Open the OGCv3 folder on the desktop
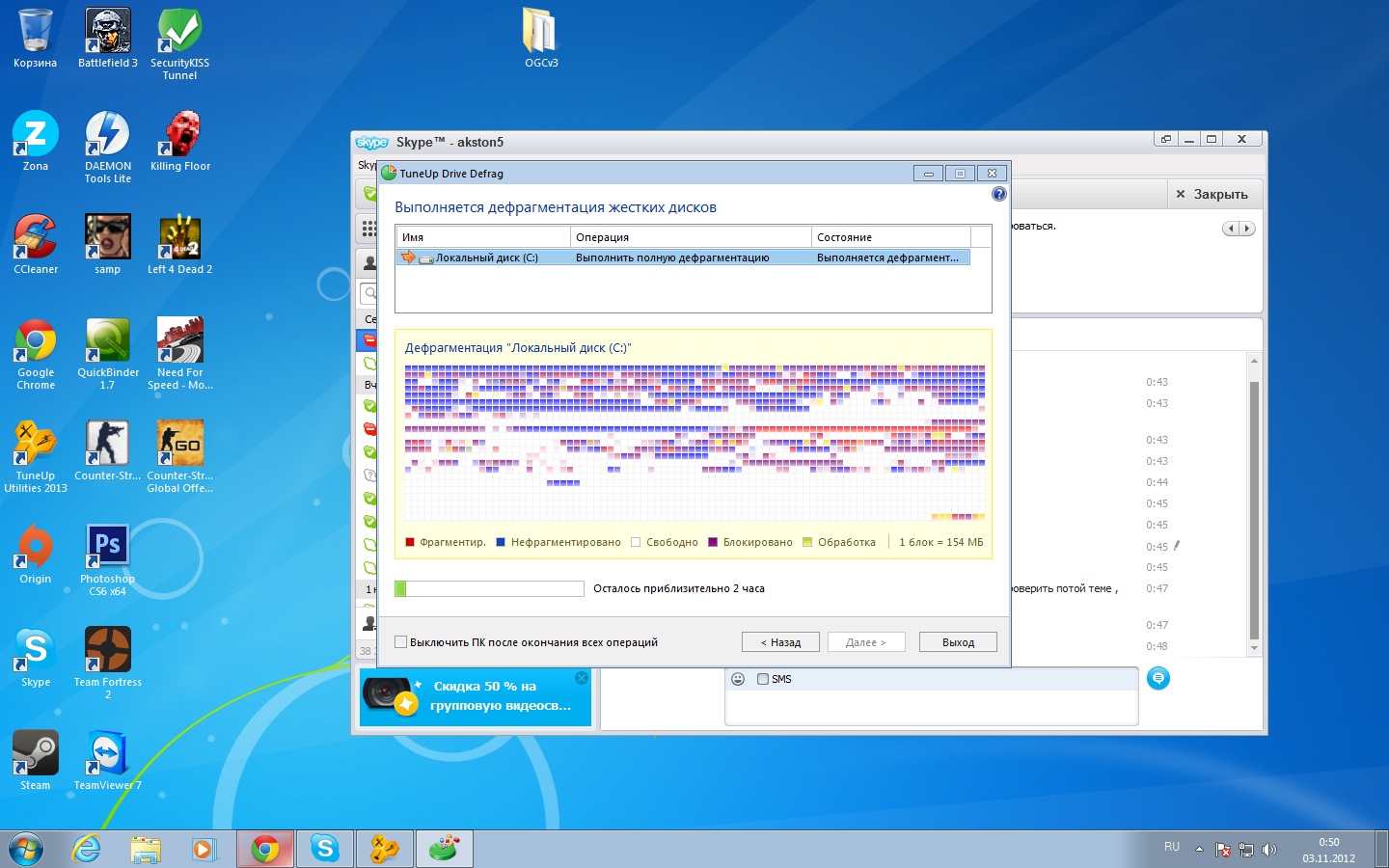The image size is (1389, 868). click(541, 39)
